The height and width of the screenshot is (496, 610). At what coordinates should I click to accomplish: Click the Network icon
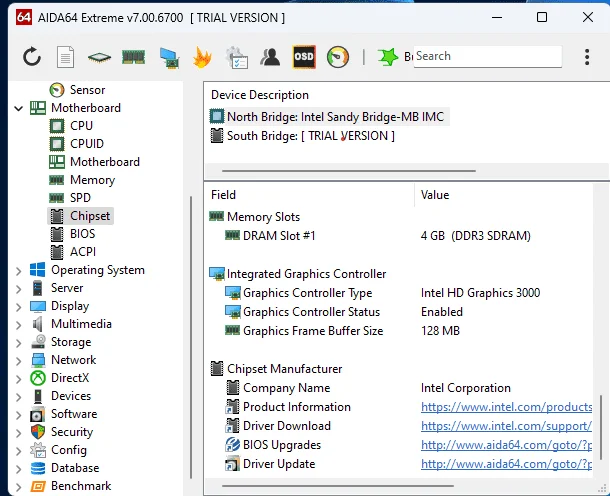click(38, 360)
